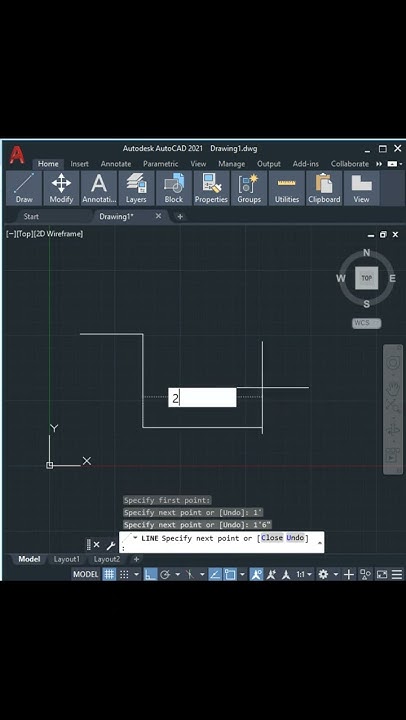Switch to the Parametric ribbon tab
This screenshot has height=720, width=406.
point(160,164)
